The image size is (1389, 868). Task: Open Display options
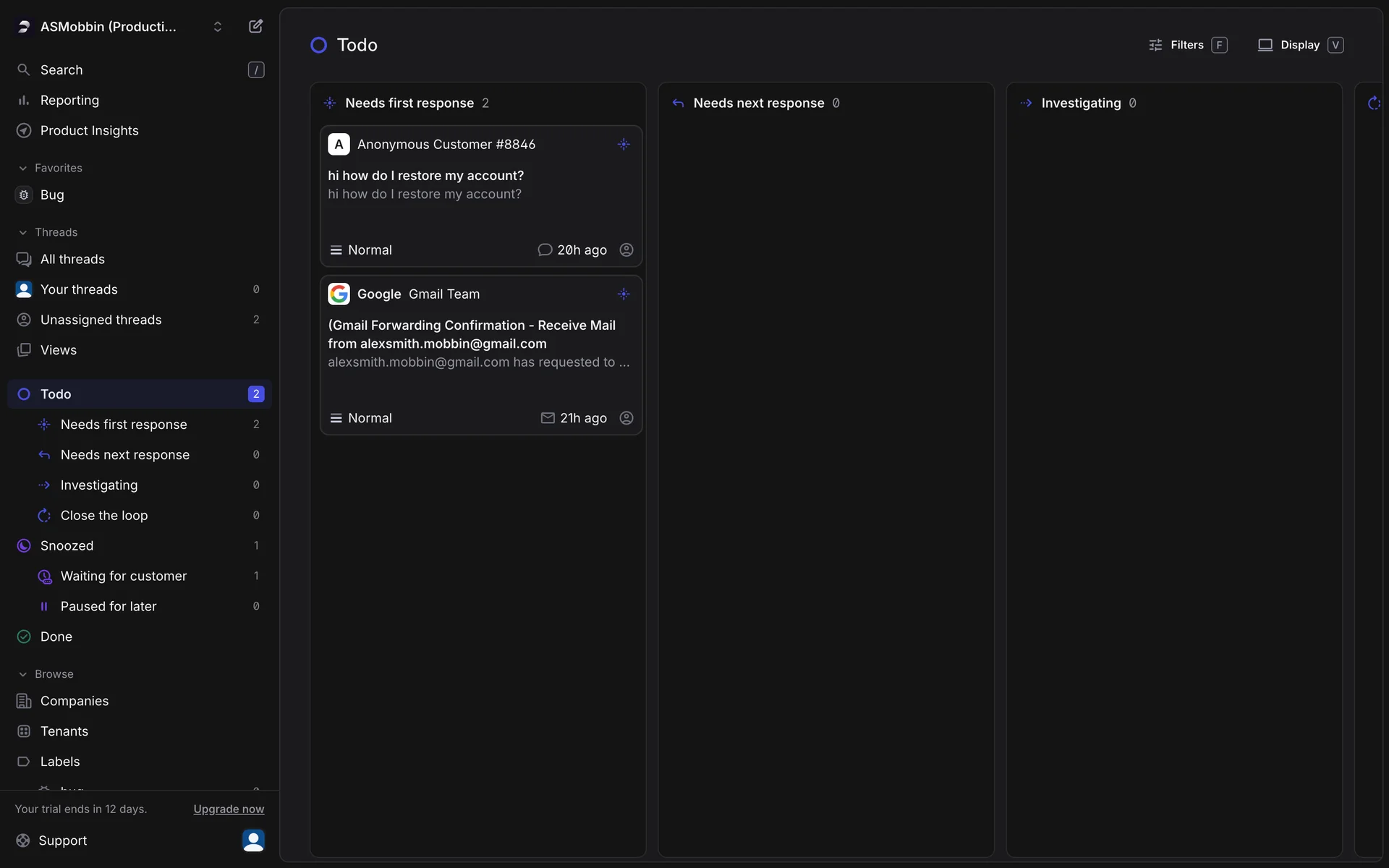tap(1299, 45)
